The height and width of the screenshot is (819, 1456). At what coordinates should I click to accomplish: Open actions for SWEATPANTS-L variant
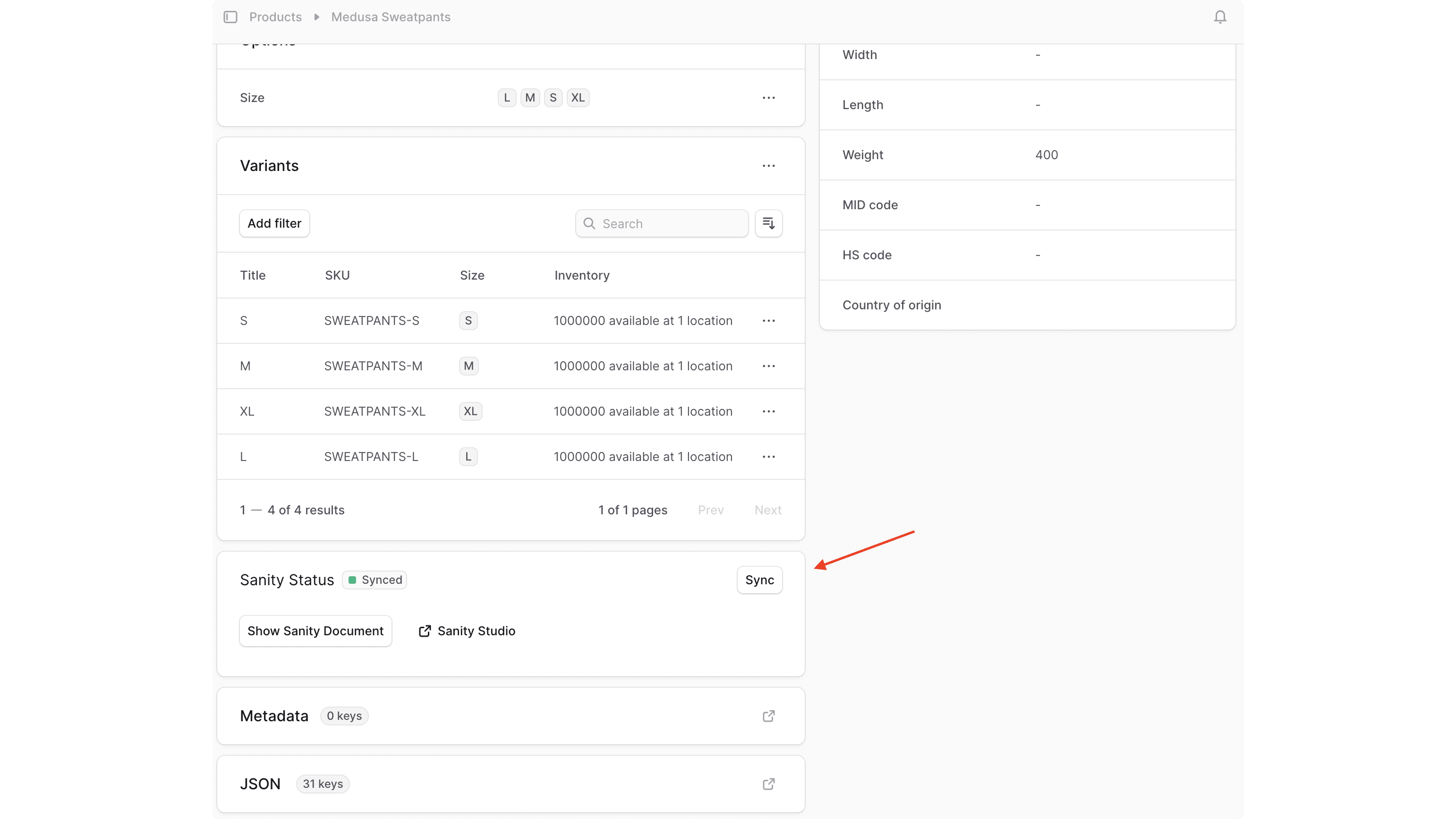pos(769,456)
